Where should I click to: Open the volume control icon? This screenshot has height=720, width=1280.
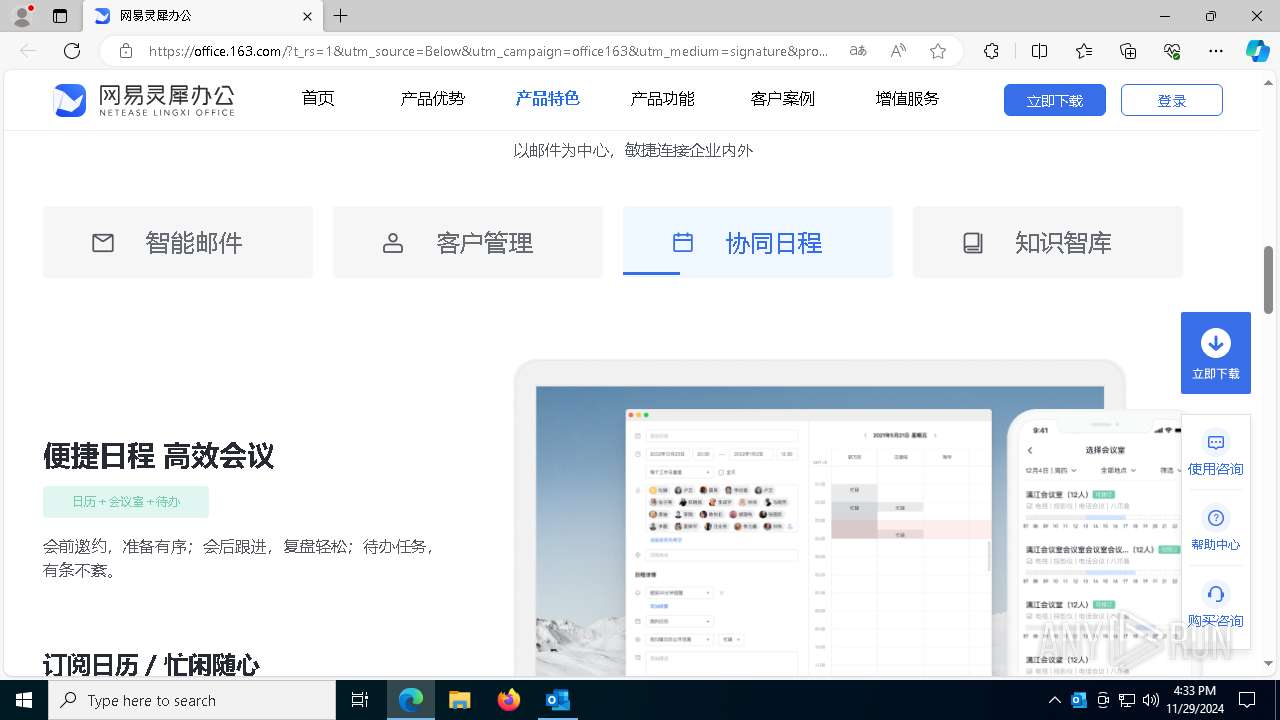point(1151,700)
